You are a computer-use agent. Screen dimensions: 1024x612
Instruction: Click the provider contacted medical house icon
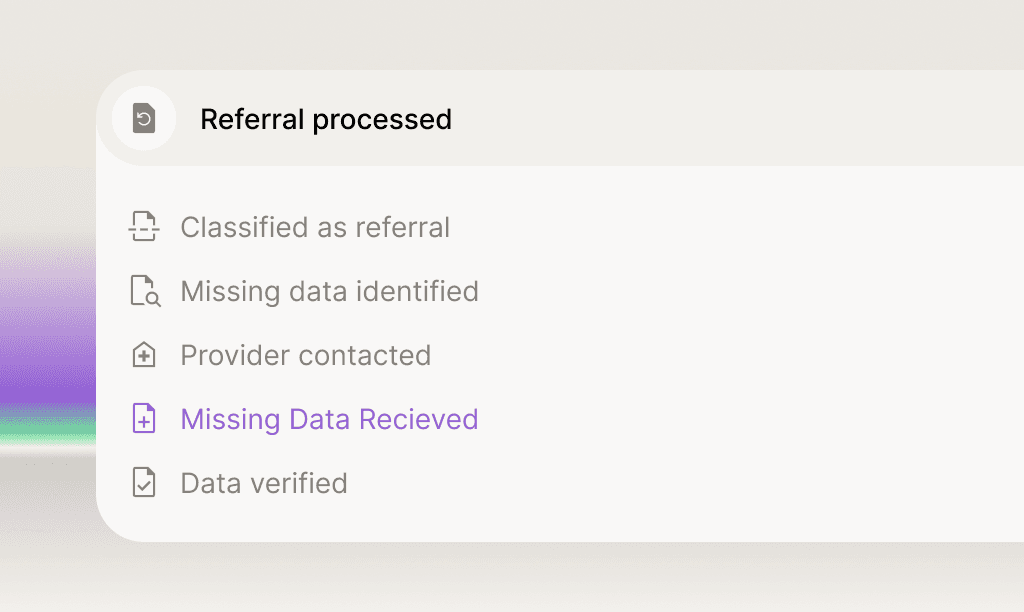pos(144,355)
